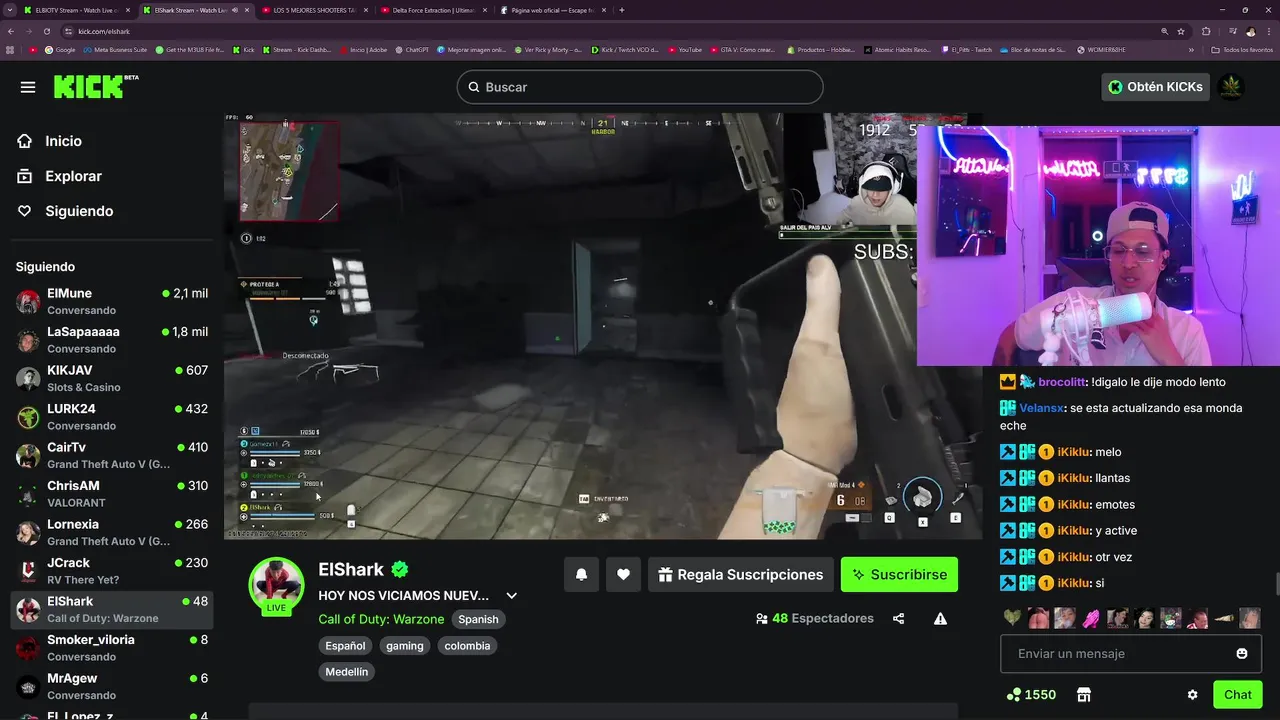The image size is (1280, 720).
Task: Open the emoji picker in chat input
Action: point(1242,654)
